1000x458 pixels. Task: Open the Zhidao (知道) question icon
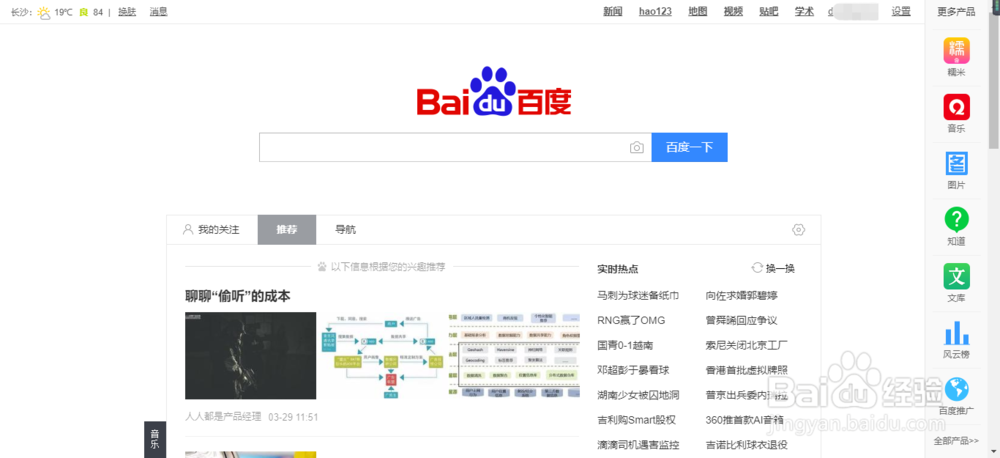(956, 219)
